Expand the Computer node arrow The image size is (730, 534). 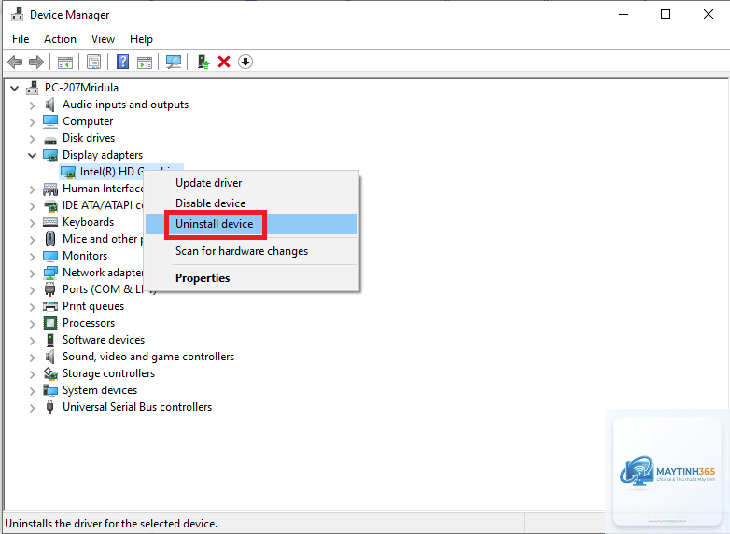[32, 122]
